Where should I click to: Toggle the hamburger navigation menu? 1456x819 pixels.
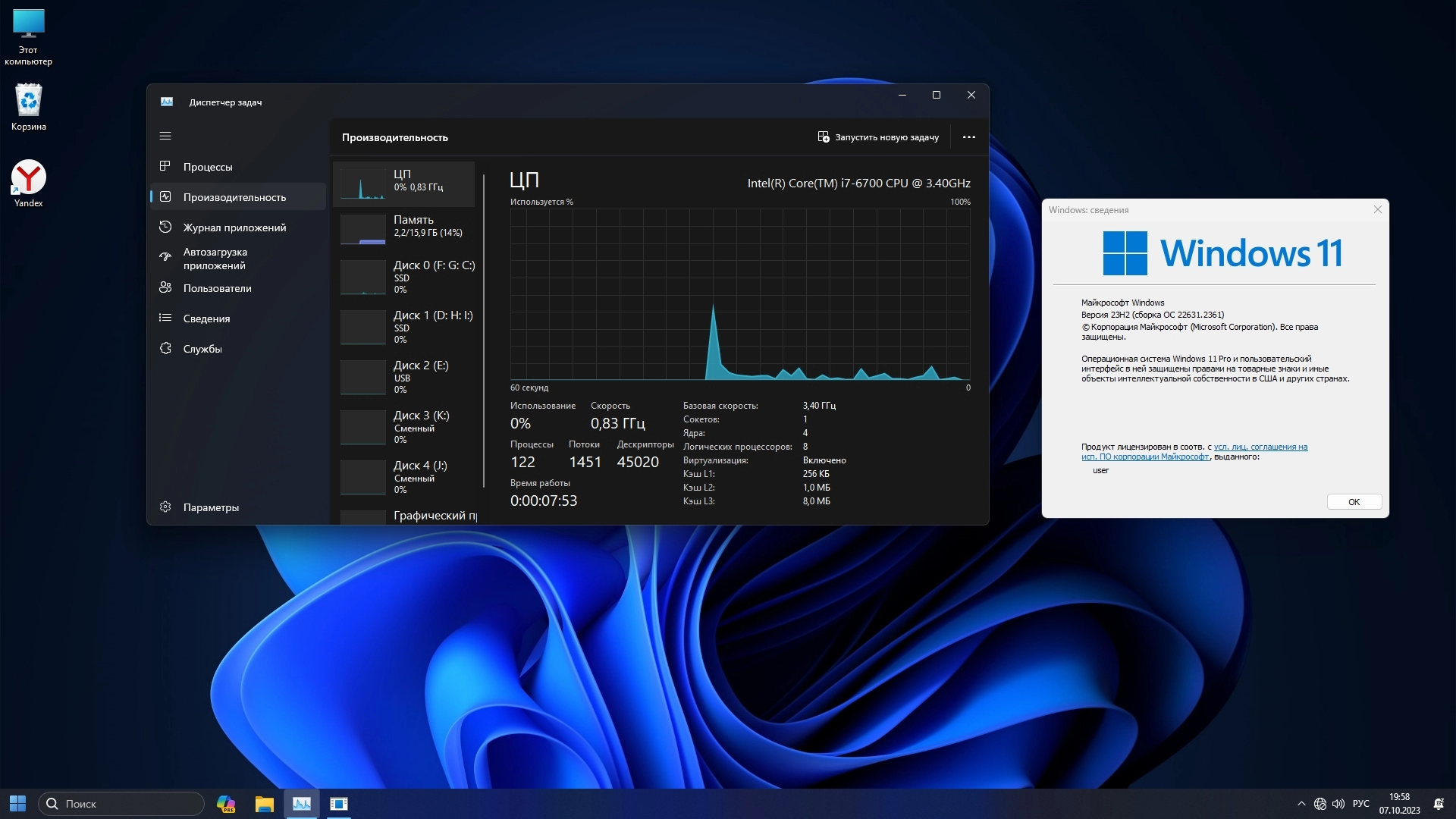click(x=165, y=136)
